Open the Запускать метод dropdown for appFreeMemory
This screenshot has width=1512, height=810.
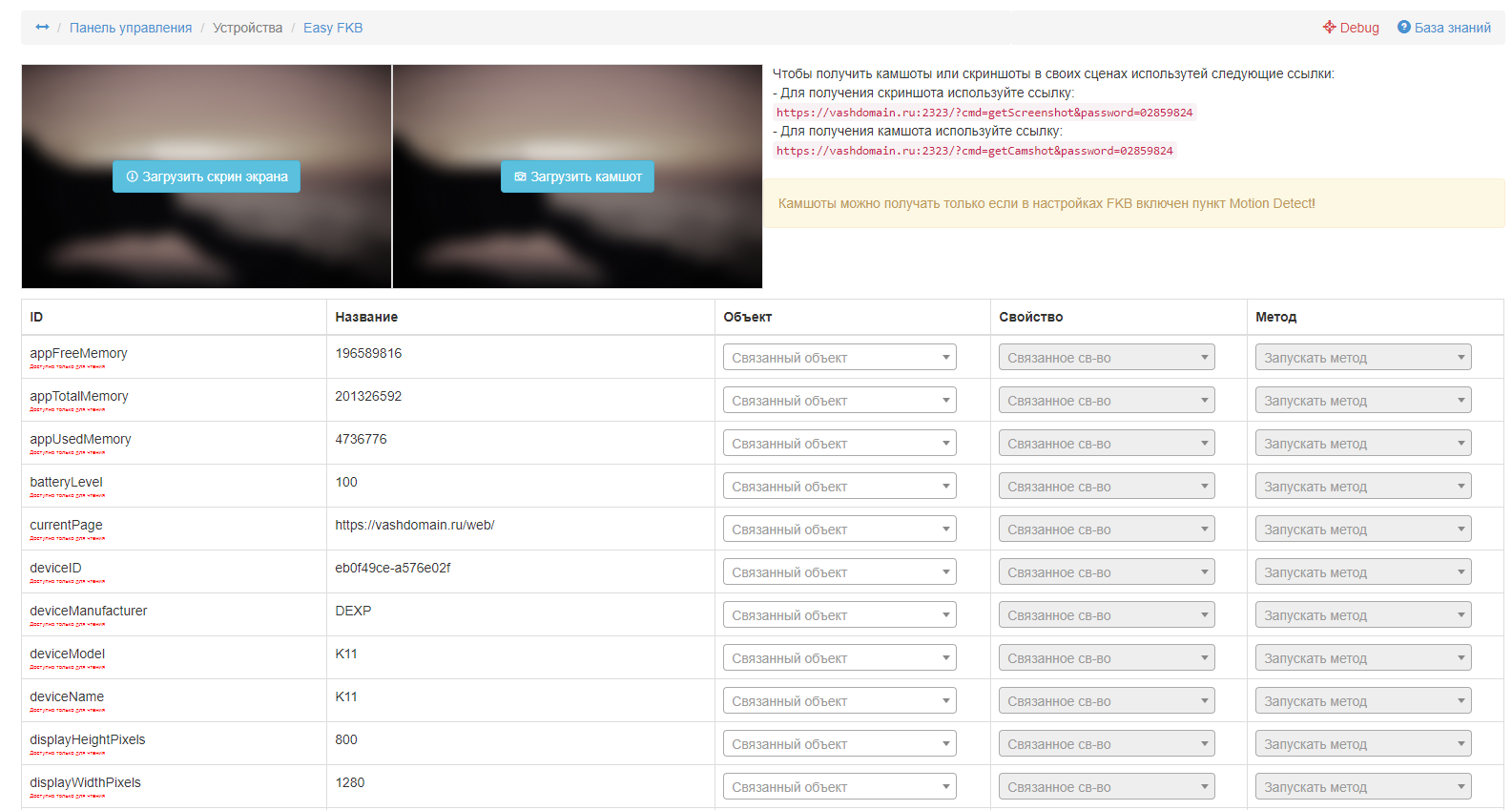pos(1363,358)
